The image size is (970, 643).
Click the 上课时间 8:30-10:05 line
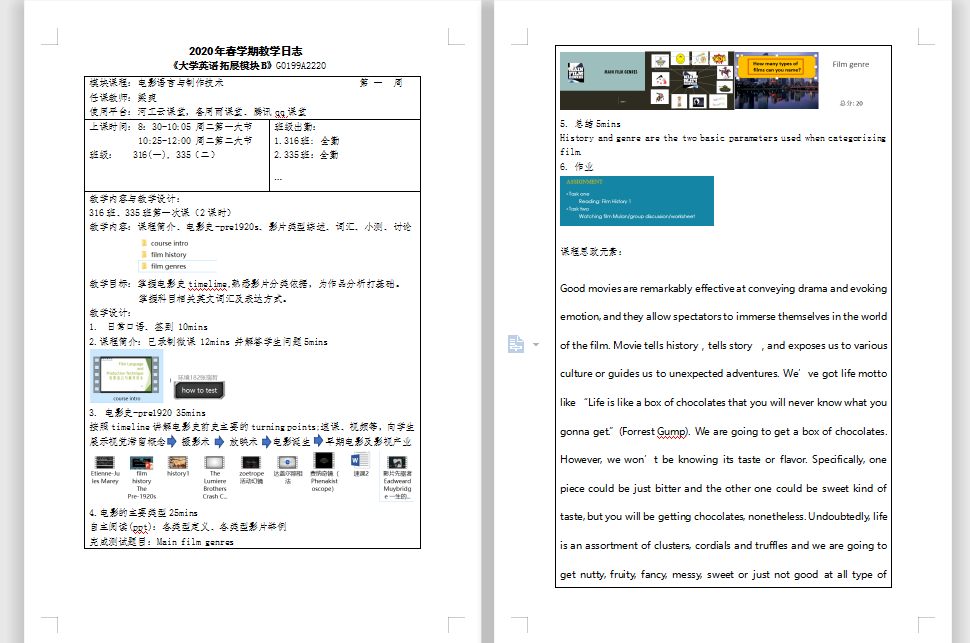point(171,127)
